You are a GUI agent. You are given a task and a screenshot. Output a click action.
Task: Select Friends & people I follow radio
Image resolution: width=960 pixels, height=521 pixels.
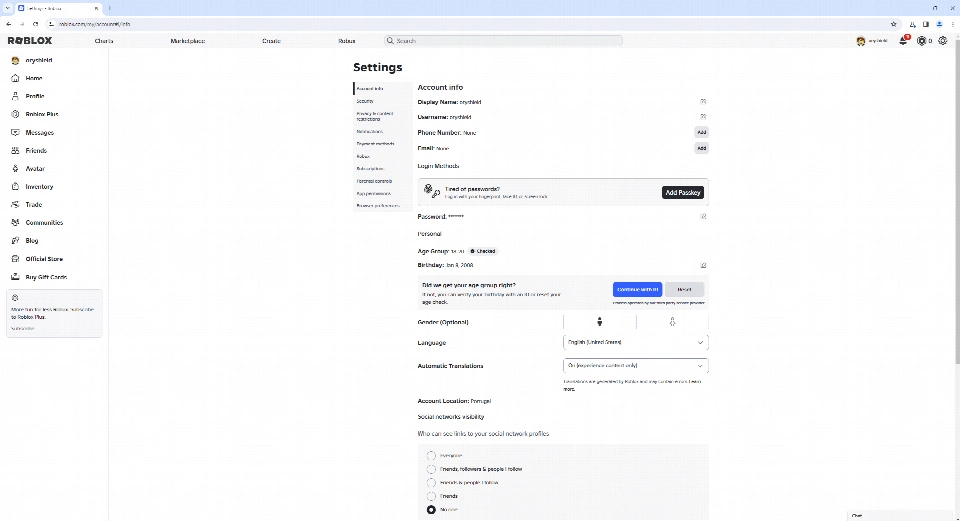click(x=431, y=482)
